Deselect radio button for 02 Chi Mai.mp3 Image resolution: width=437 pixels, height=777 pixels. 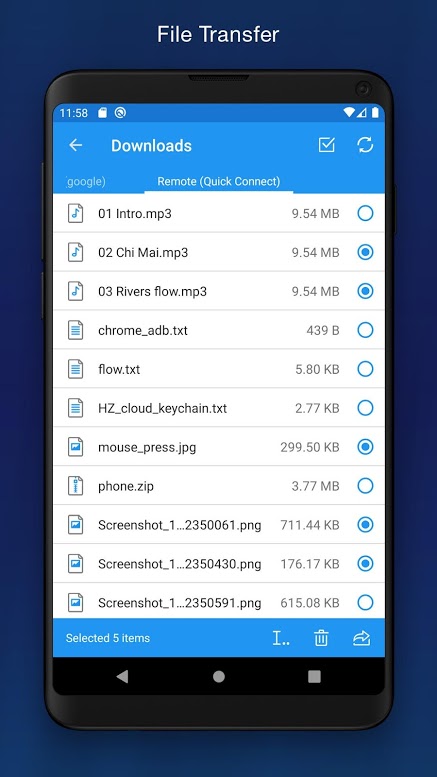(365, 252)
